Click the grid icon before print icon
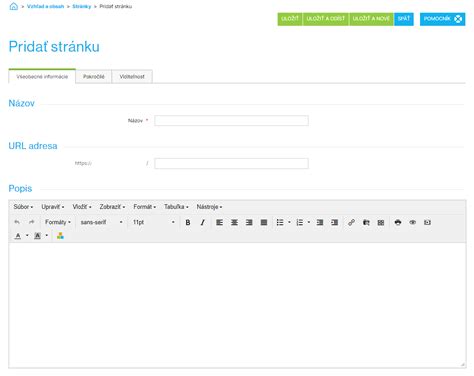The image size is (474, 376). coord(381,222)
